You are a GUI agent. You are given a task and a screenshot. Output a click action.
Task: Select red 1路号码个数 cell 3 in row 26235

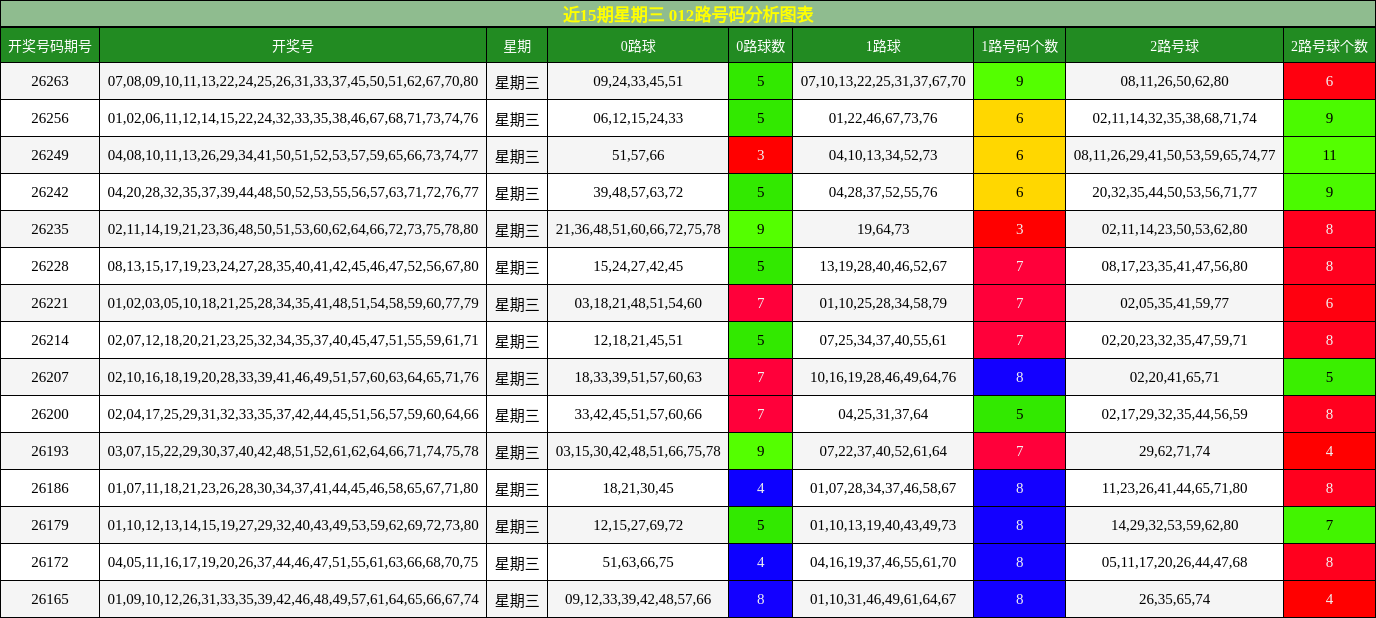click(x=1019, y=229)
